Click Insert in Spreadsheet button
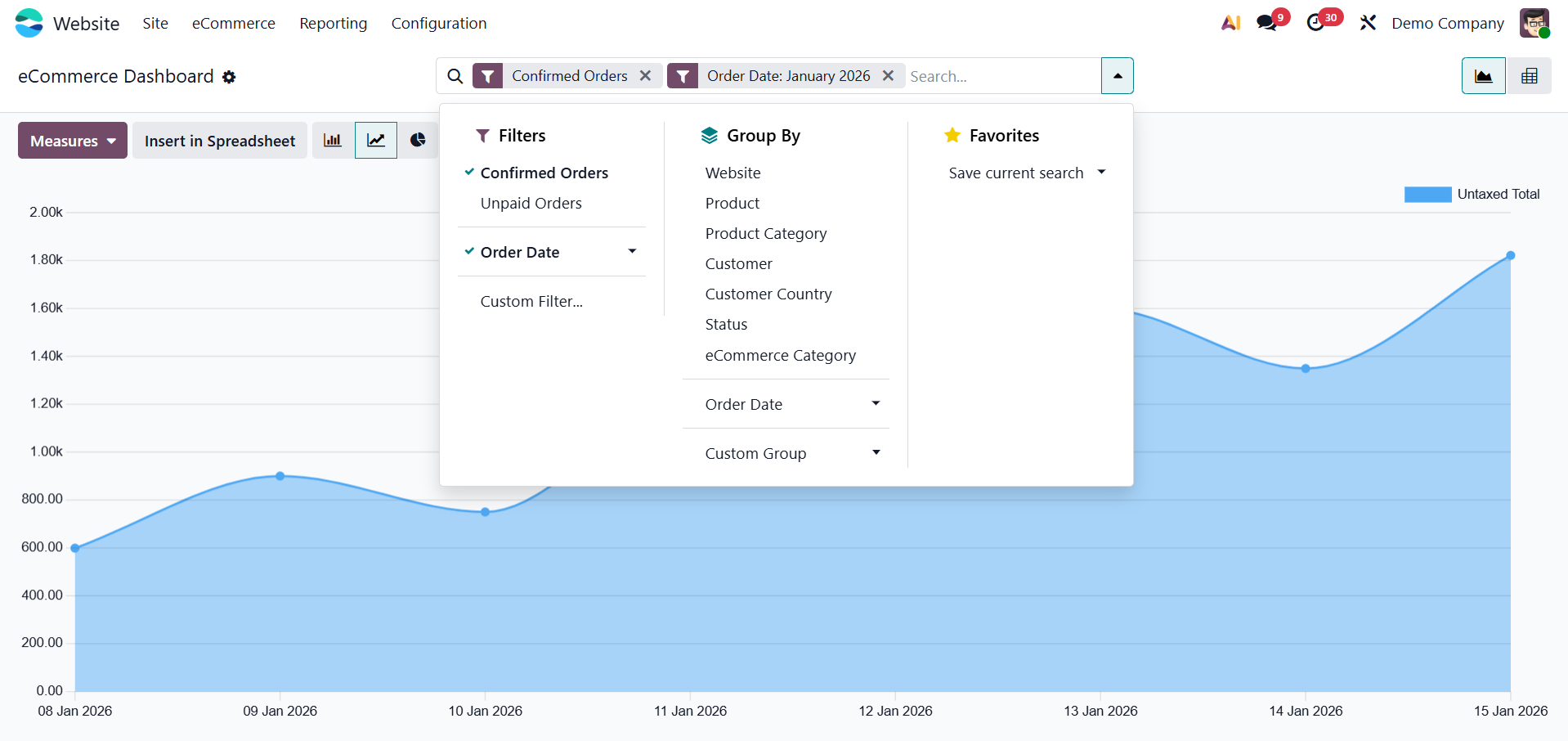1568x741 pixels. [220, 141]
